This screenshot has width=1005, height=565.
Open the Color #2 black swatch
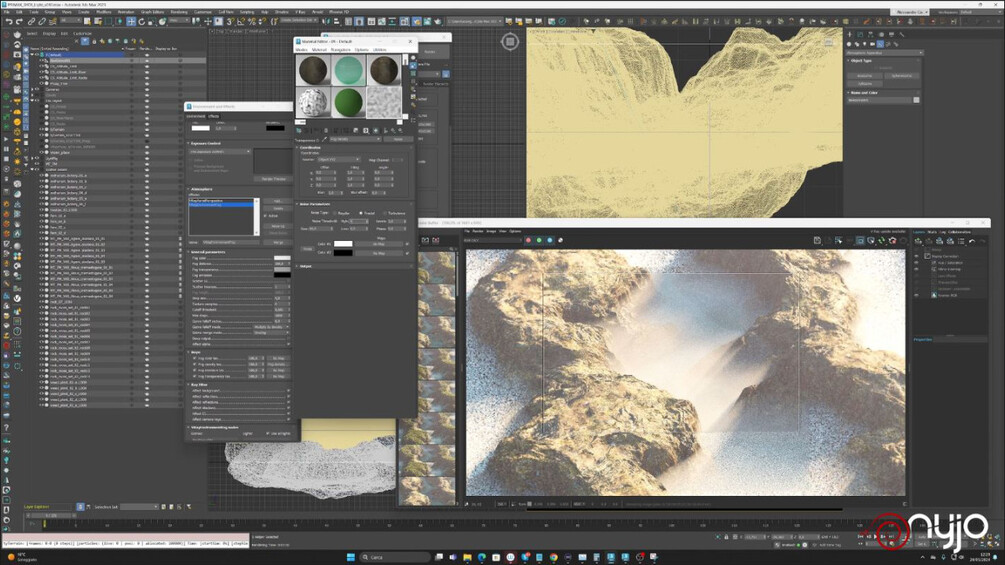click(343, 253)
